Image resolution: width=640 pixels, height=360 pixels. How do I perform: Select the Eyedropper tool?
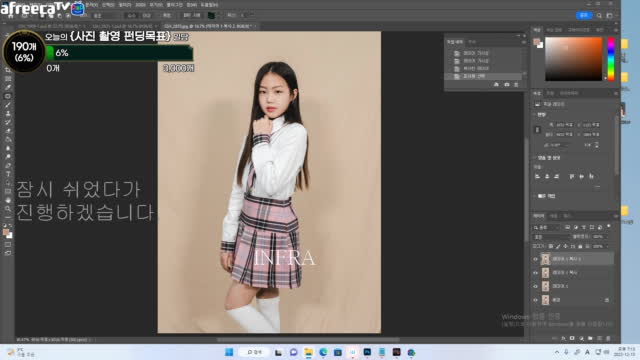coord(8,87)
